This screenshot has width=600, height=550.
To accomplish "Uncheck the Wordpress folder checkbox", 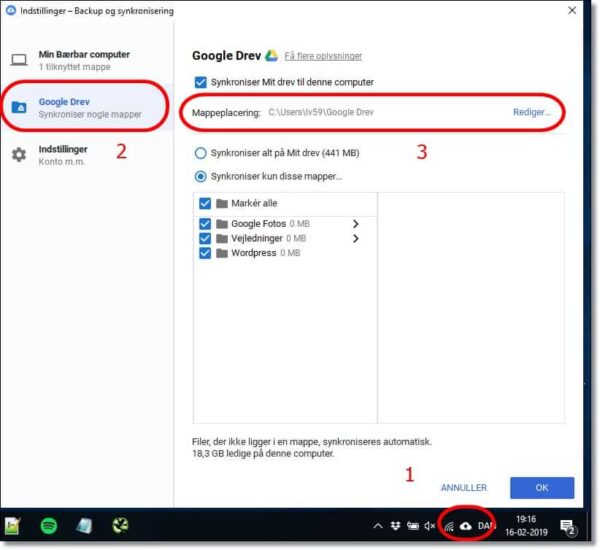I will [x=205, y=253].
